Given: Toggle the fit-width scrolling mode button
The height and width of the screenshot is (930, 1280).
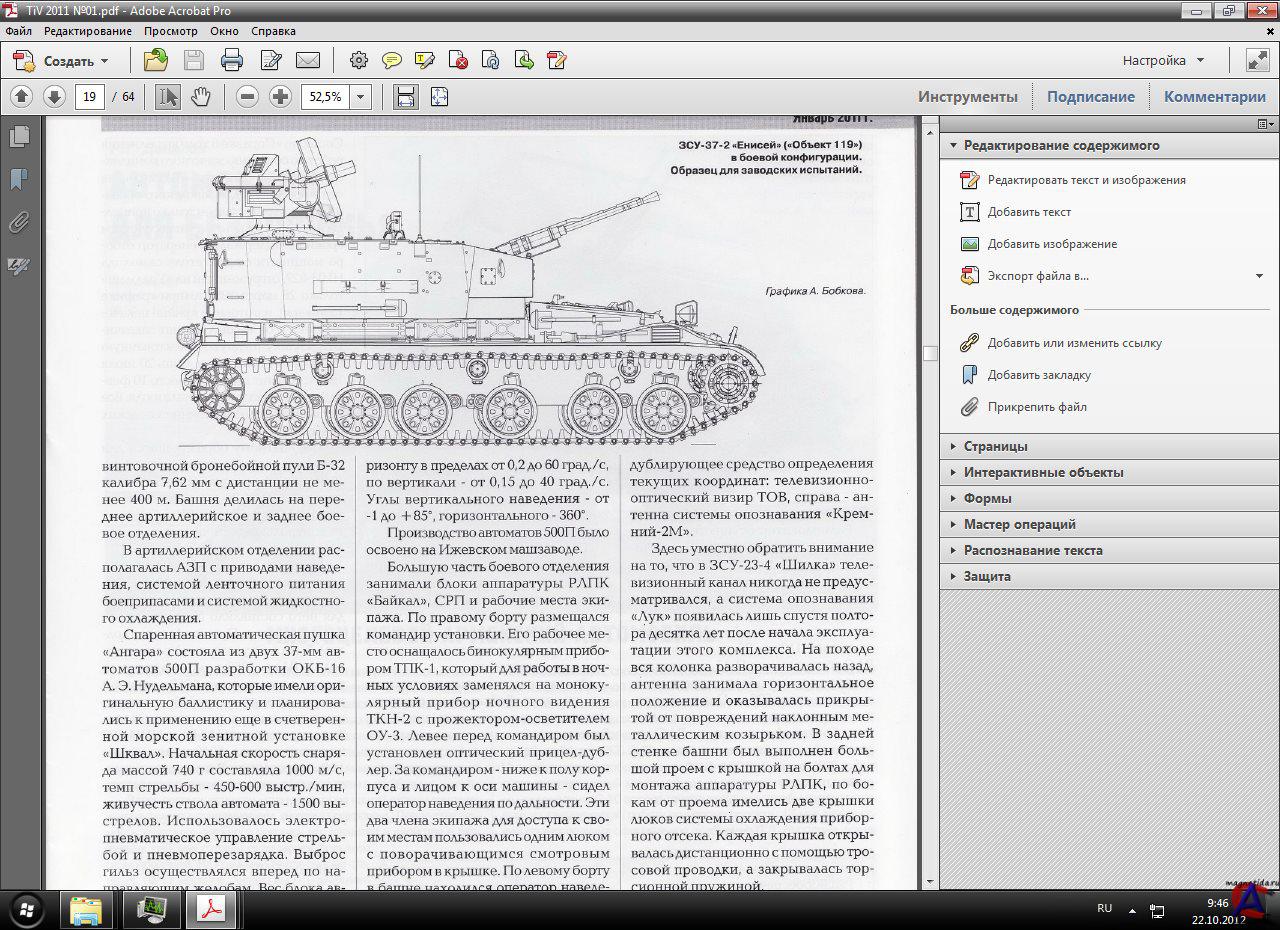Looking at the screenshot, I should point(405,97).
